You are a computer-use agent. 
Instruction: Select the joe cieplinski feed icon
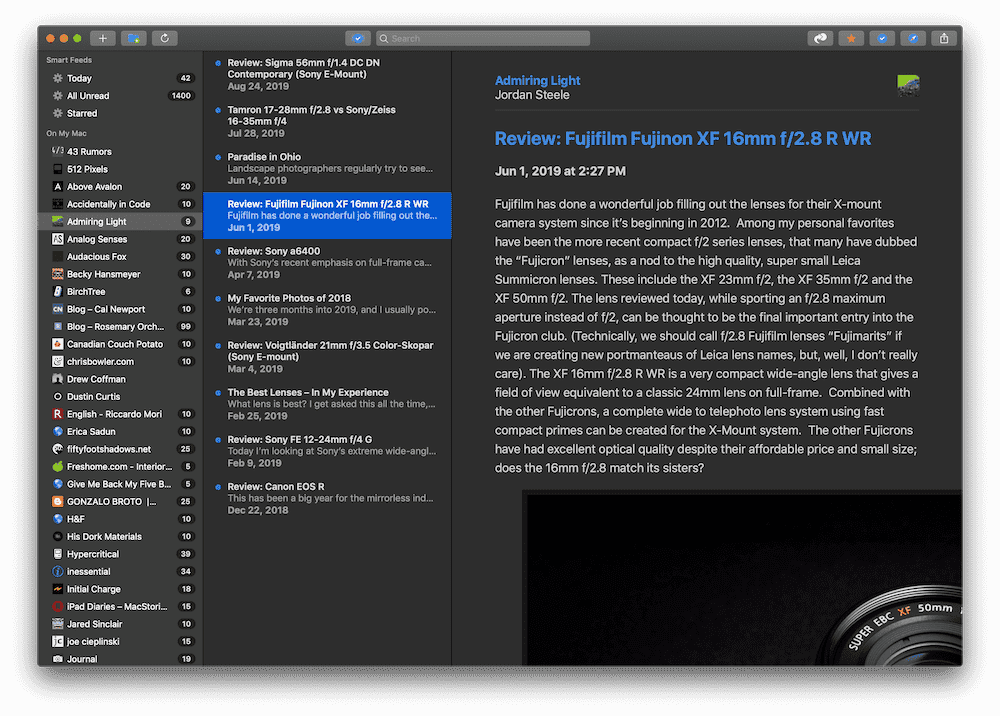pyautogui.click(x=57, y=641)
